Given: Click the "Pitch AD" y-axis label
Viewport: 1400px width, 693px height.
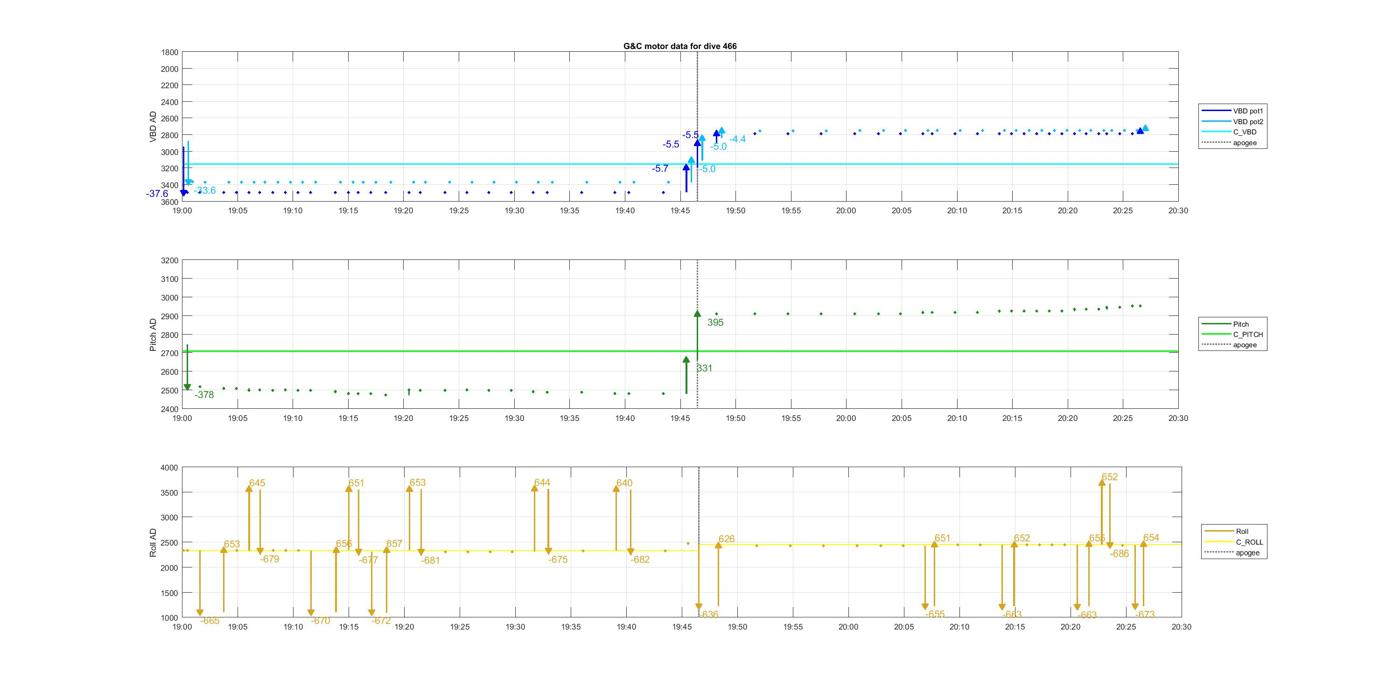Looking at the screenshot, I should pyautogui.click(x=155, y=335).
